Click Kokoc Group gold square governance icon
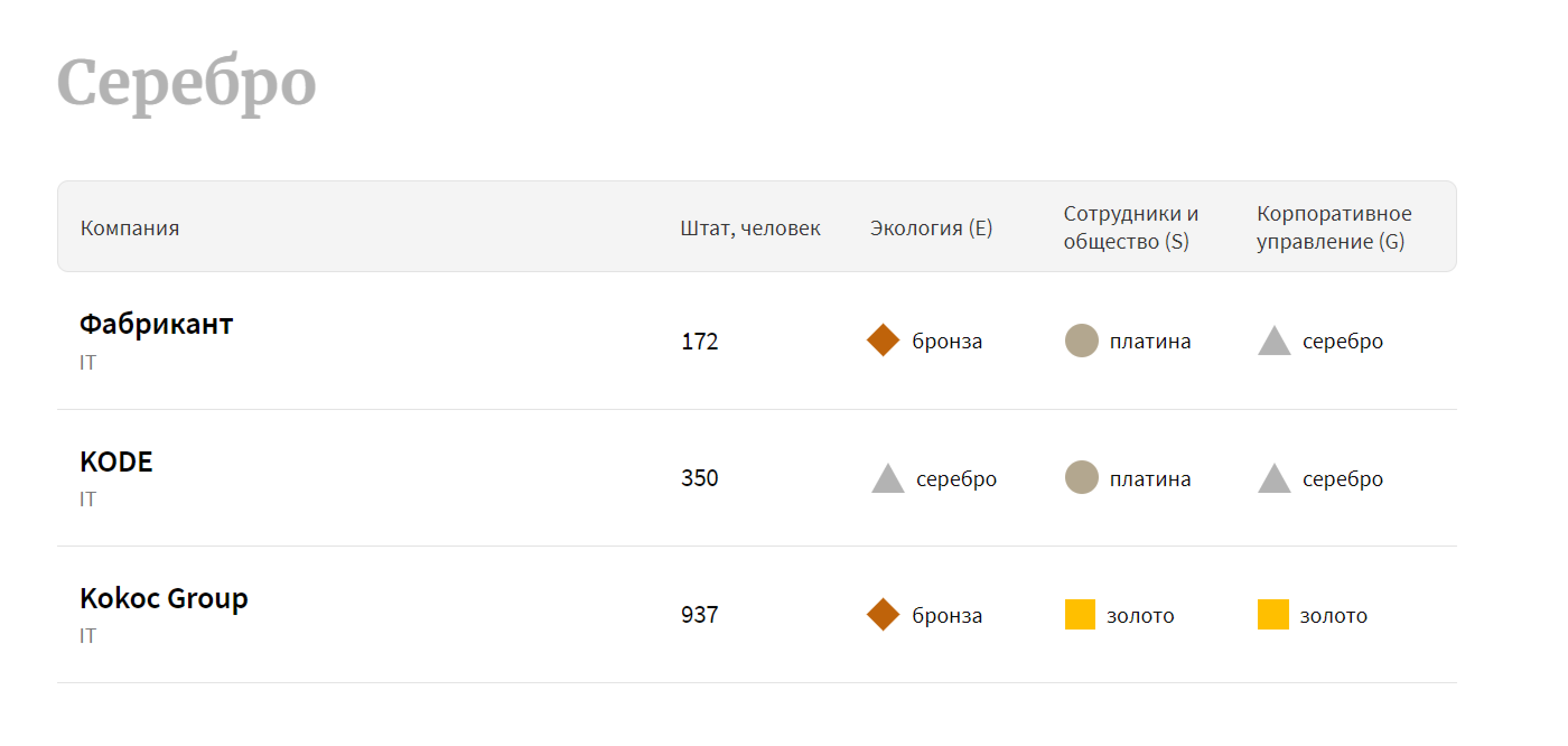 click(x=1273, y=614)
